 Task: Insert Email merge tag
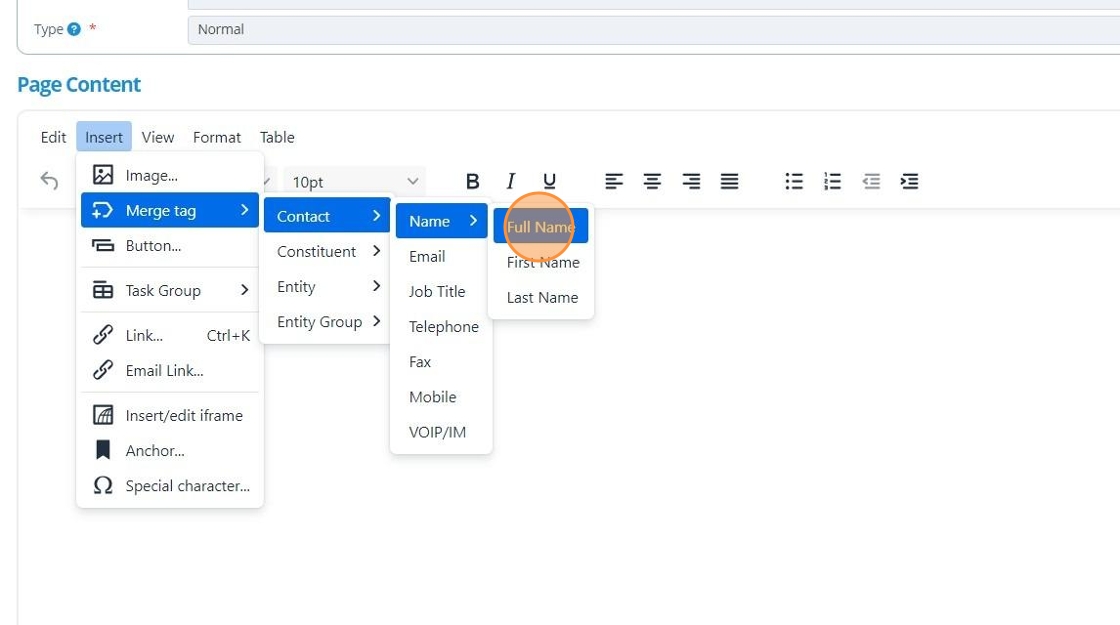(x=441, y=256)
